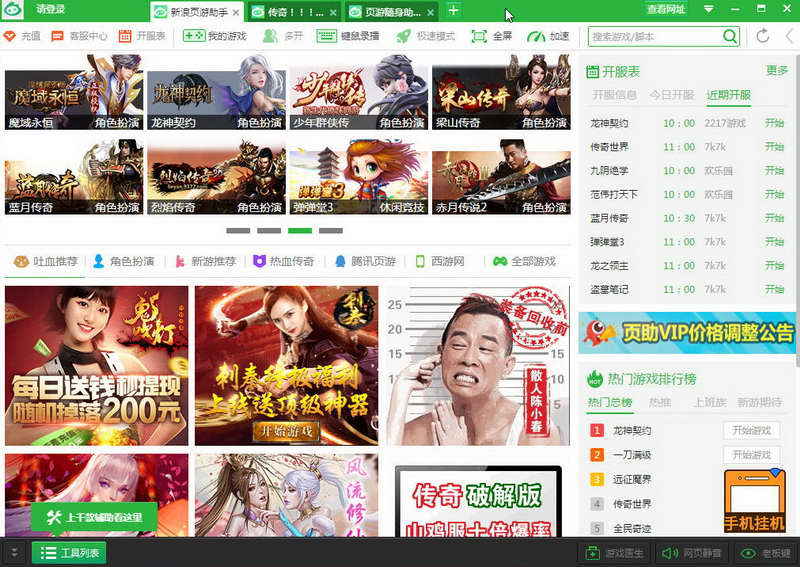Select 腾讯页游 category tab

tap(365, 261)
